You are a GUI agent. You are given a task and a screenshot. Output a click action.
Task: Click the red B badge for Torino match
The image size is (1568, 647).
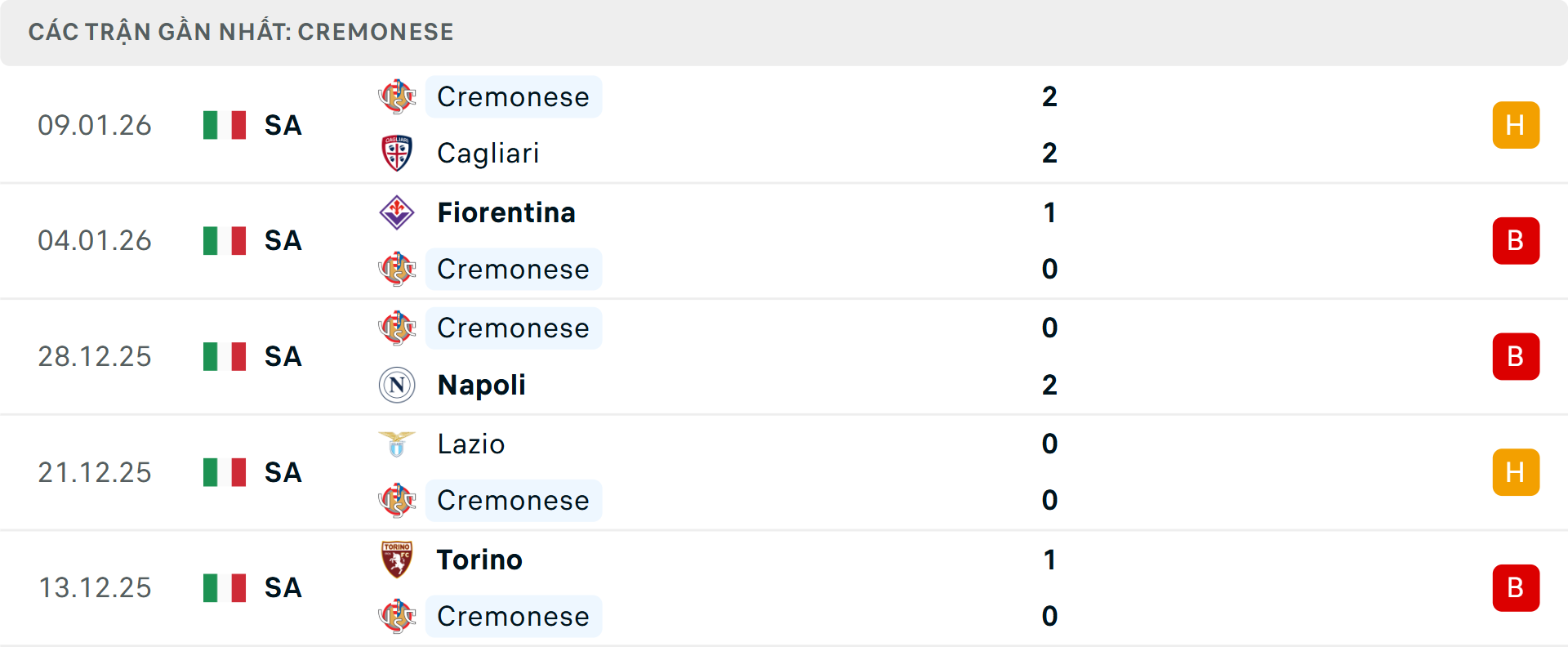pyautogui.click(x=1516, y=588)
